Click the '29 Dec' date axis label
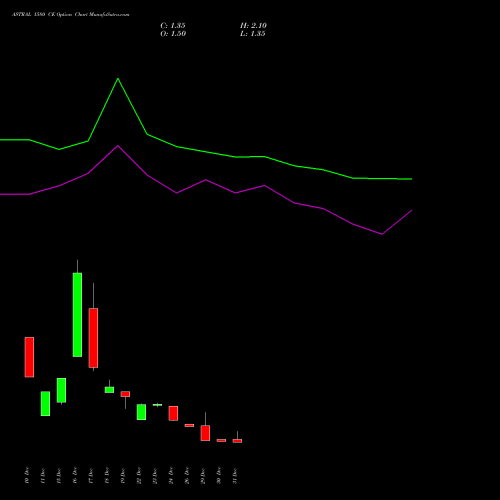 [203, 476]
